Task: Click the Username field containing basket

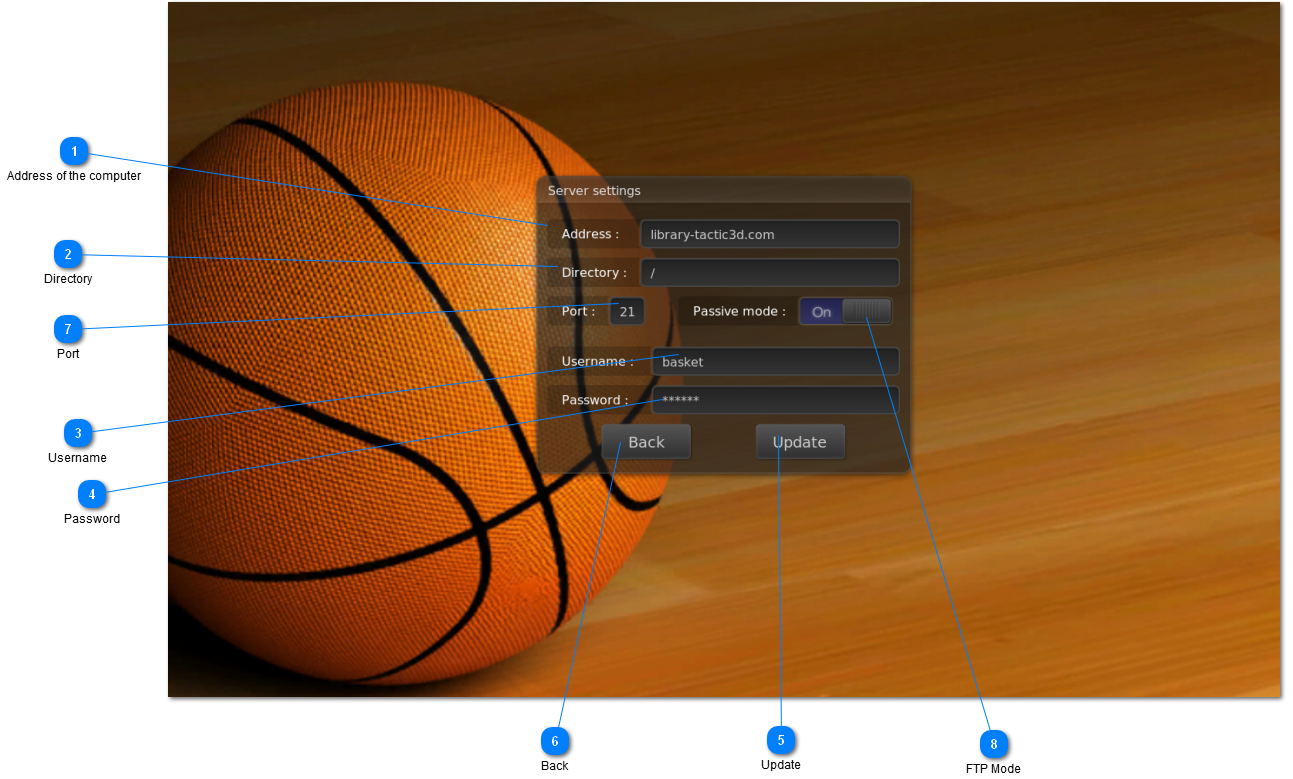Action: coord(775,362)
